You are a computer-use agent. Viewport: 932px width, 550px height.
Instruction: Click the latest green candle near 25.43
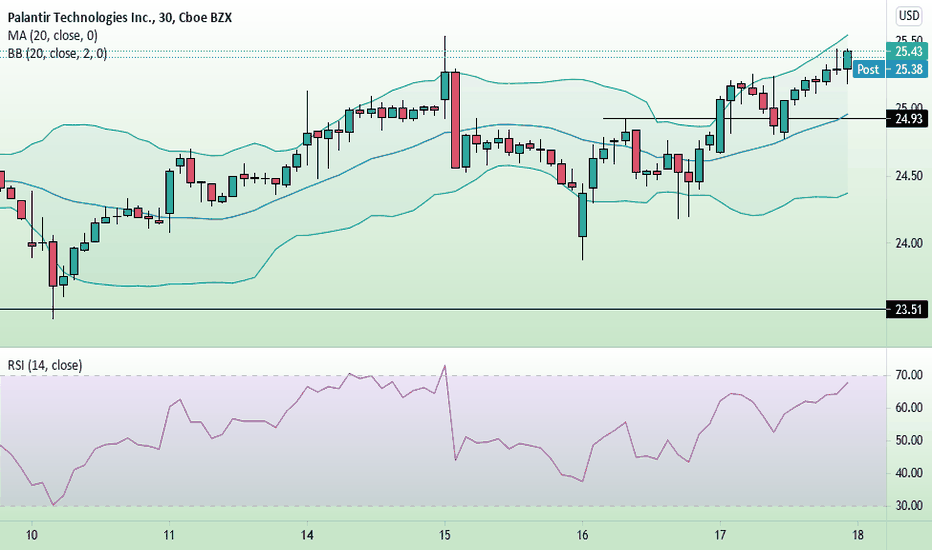click(847, 60)
